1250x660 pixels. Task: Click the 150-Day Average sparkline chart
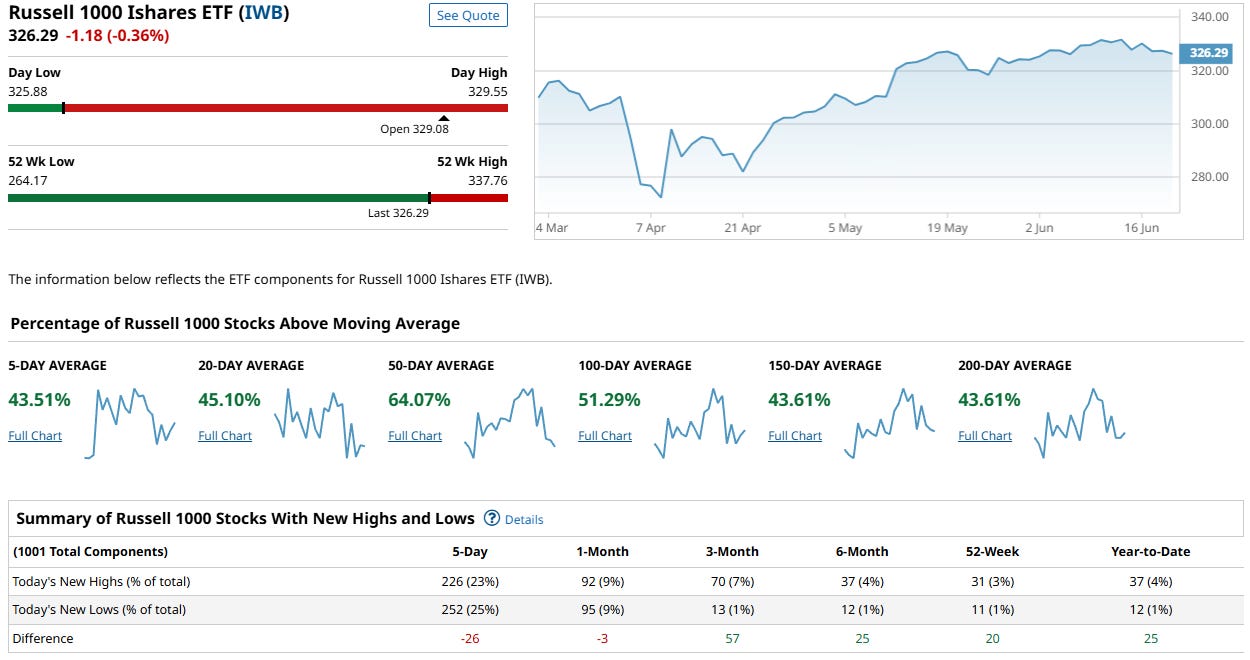coord(890,423)
